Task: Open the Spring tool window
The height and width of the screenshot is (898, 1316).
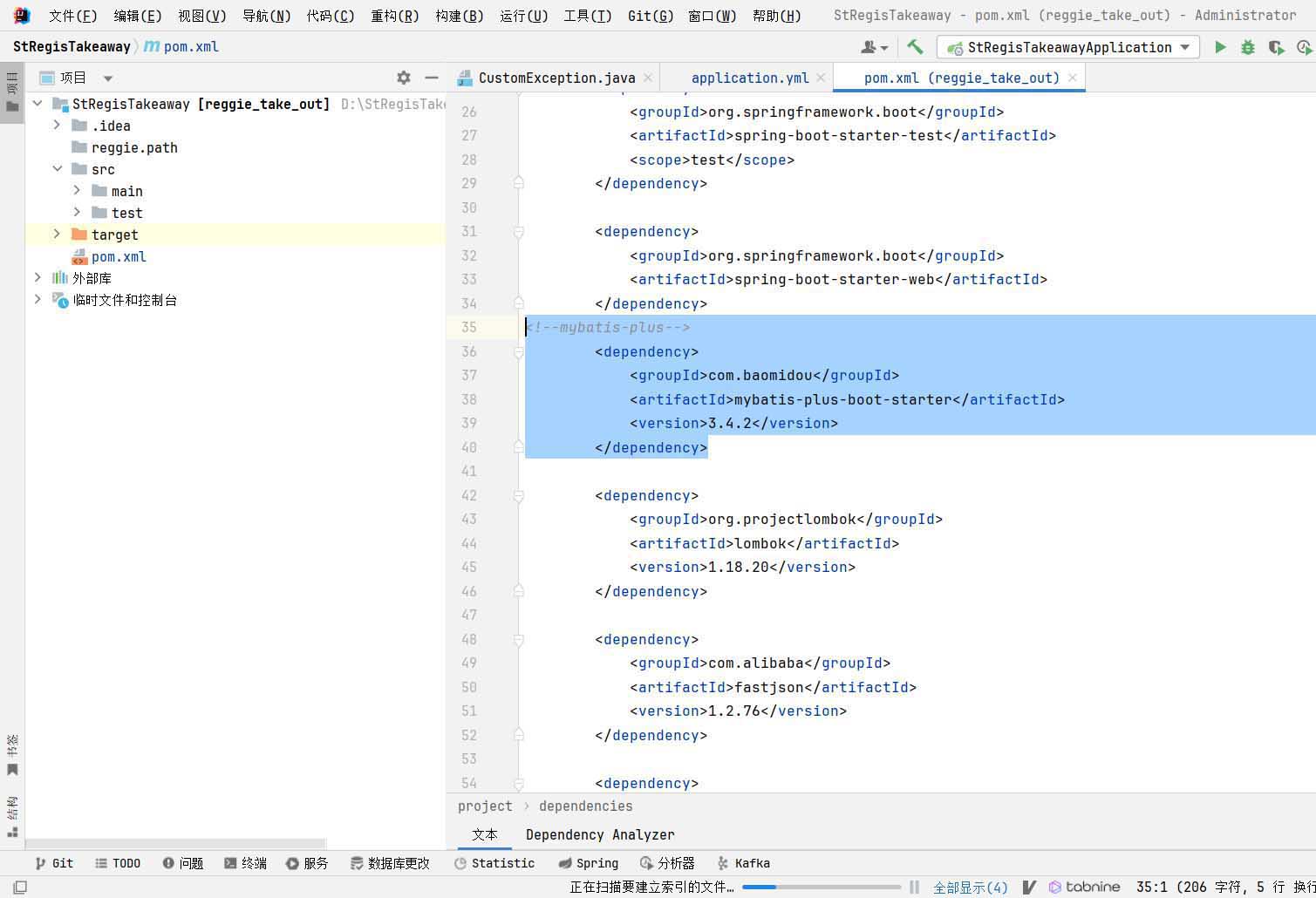Action: [x=588, y=863]
